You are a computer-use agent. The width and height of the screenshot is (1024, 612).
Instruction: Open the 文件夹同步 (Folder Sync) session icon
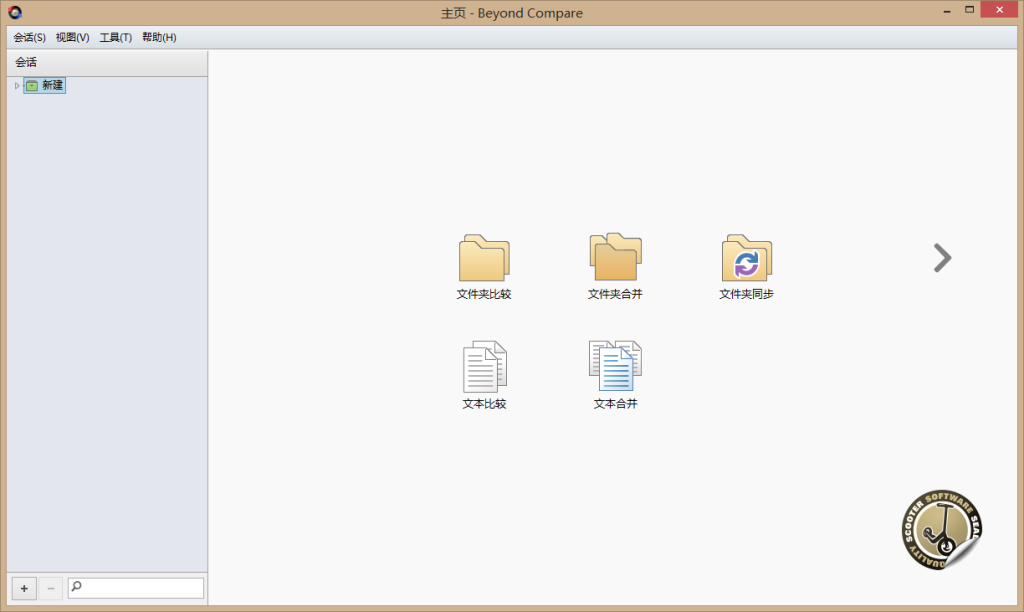pos(746,258)
